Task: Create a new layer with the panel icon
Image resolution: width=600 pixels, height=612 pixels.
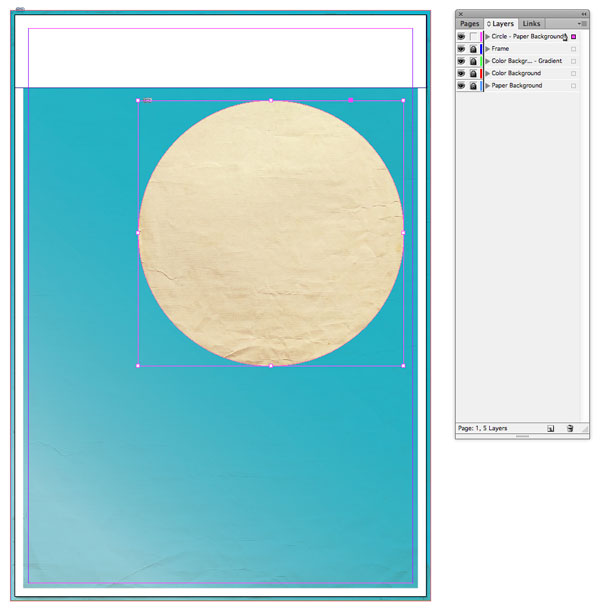Action: point(550,429)
